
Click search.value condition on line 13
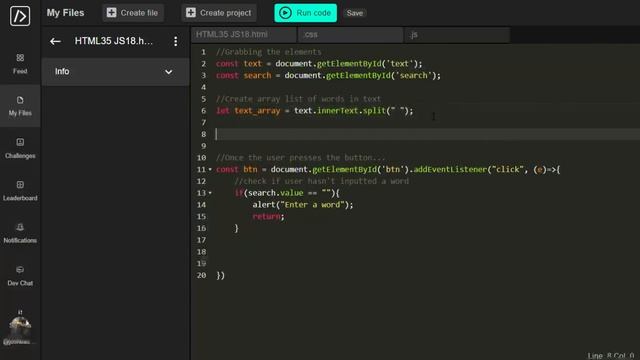[x=287, y=193]
